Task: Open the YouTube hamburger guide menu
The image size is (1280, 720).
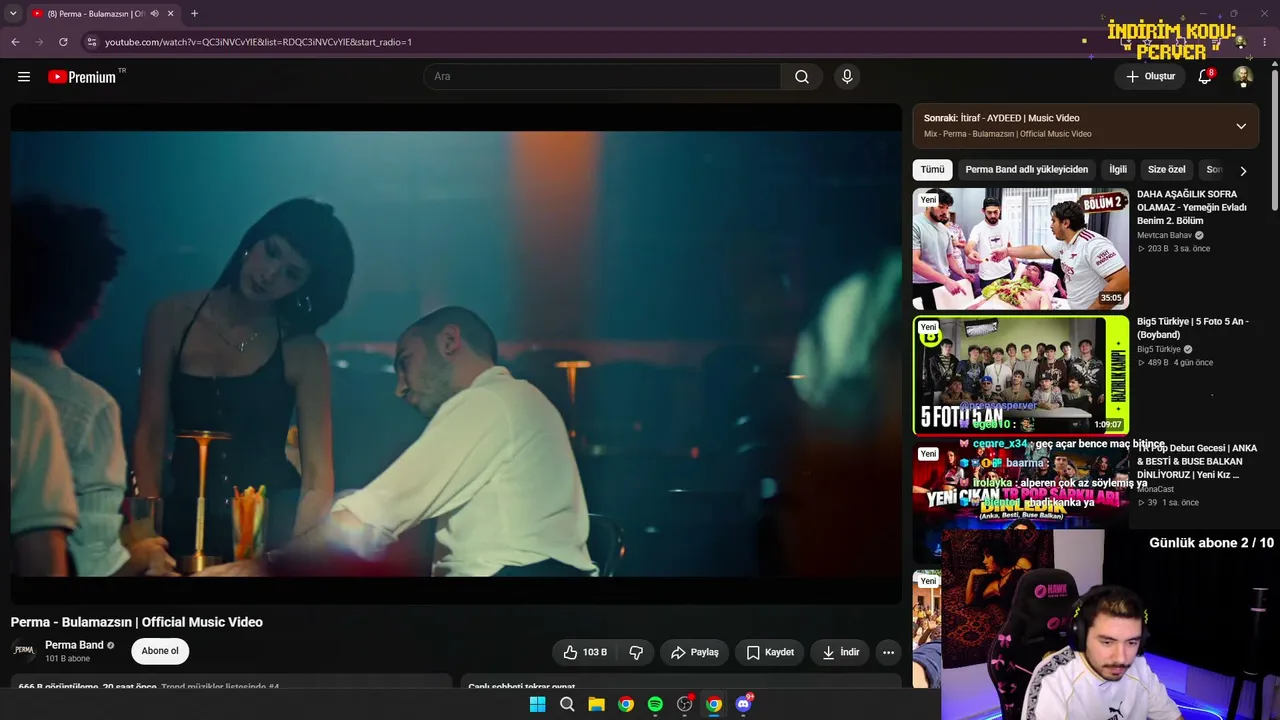Action: point(24,77)
